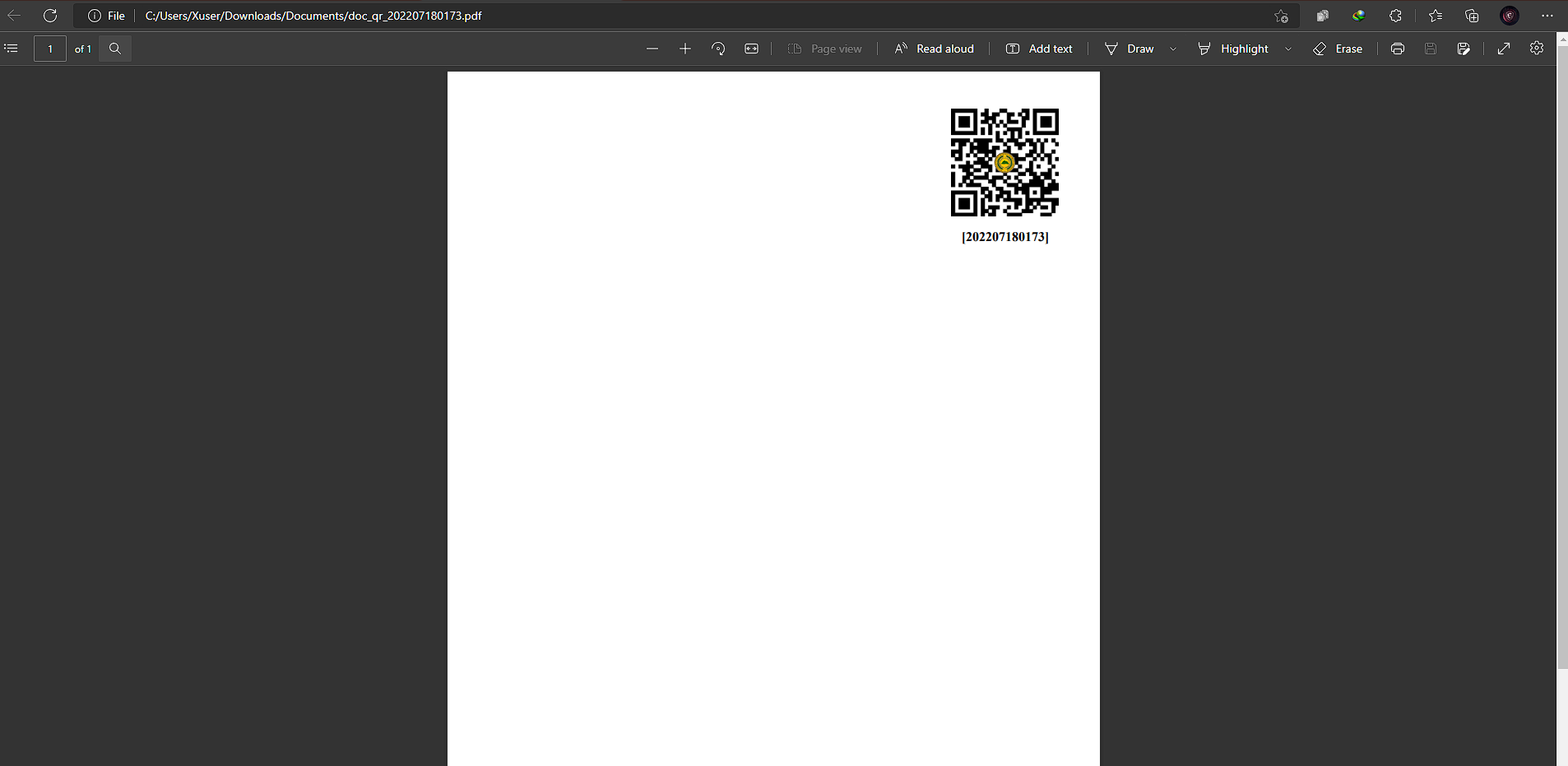This screenshot has width=1568, height=766.
Task: Select the Erase tool
Action: pyautogui.click(x=1338, y=49)
